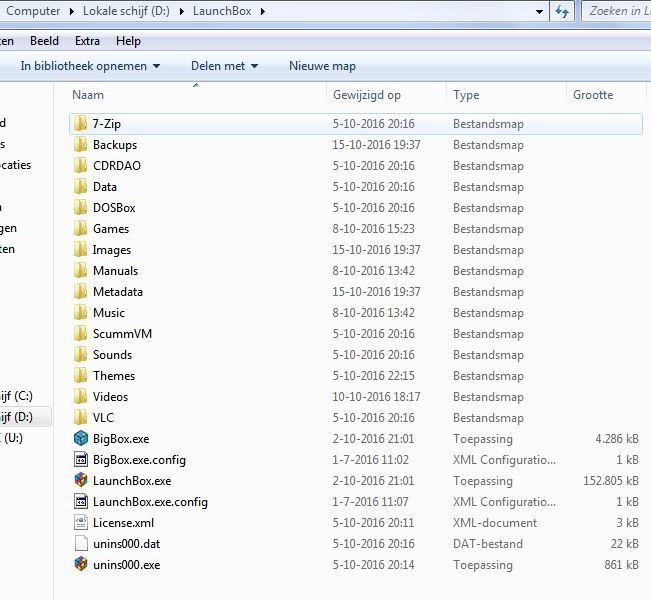The width and height of the screenshot is (651, 600).
Task: Click the date 10-10-2016 18:17
Action: point(376,397)
